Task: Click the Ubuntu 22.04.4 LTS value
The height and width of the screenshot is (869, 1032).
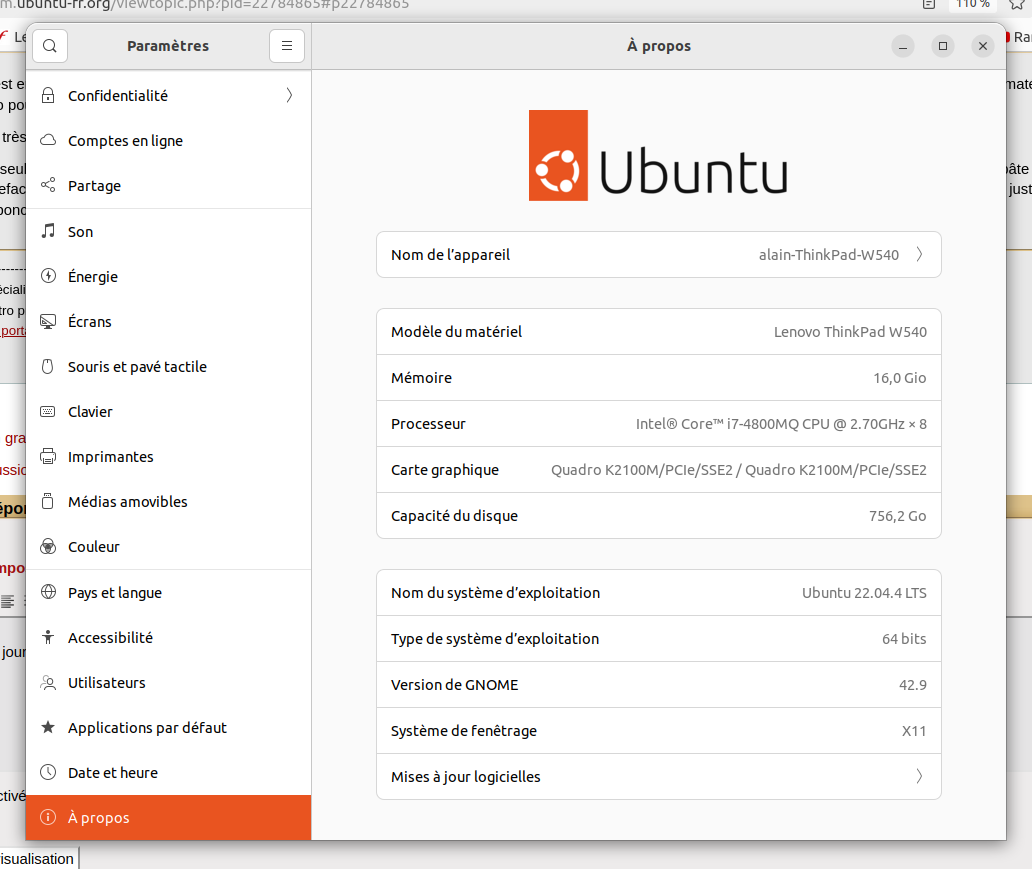Action: pos(864,592)
